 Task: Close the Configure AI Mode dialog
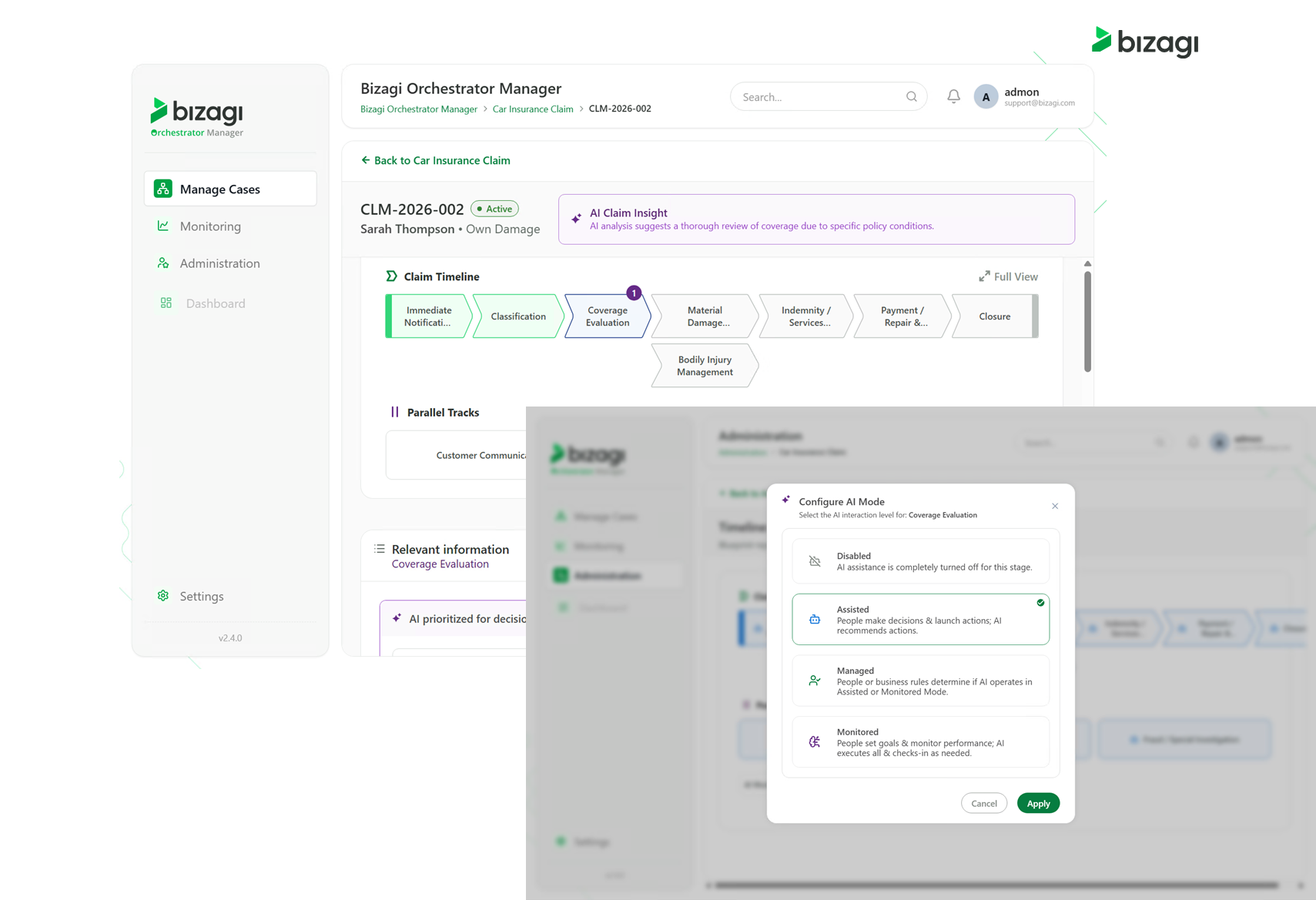click(x=1055, y=506)
